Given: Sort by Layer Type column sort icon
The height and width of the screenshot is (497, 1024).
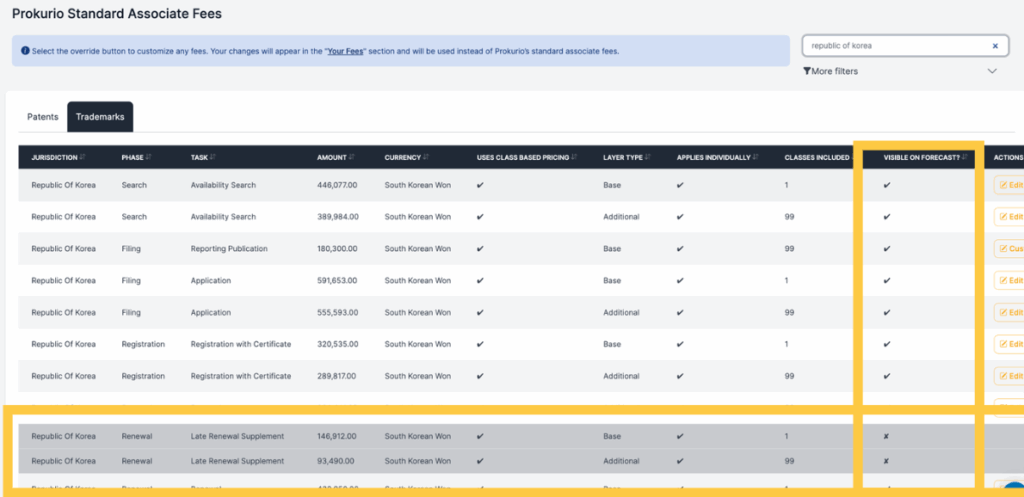Looking at the screenshot, I should pos(649,157).
